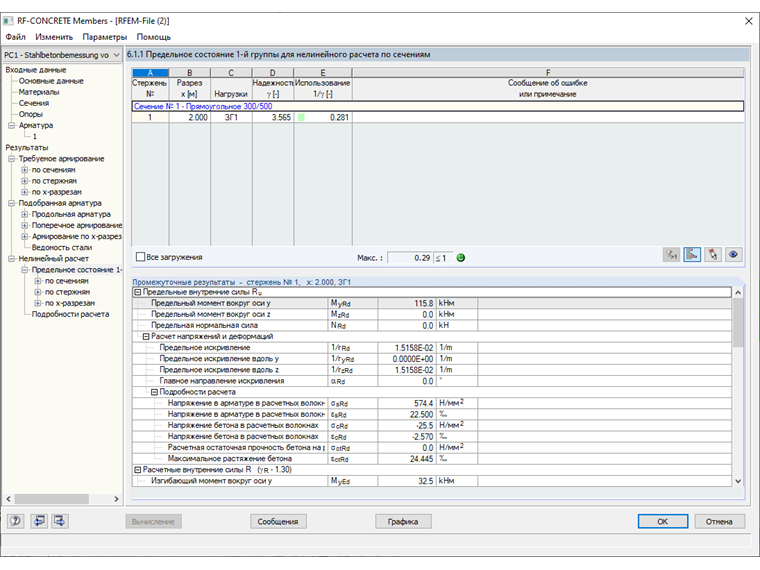The width and height of the screenshot is (760, 570).
Task: Click the navigator horizontal scrollbar left arrow
Action: (8, 499)
